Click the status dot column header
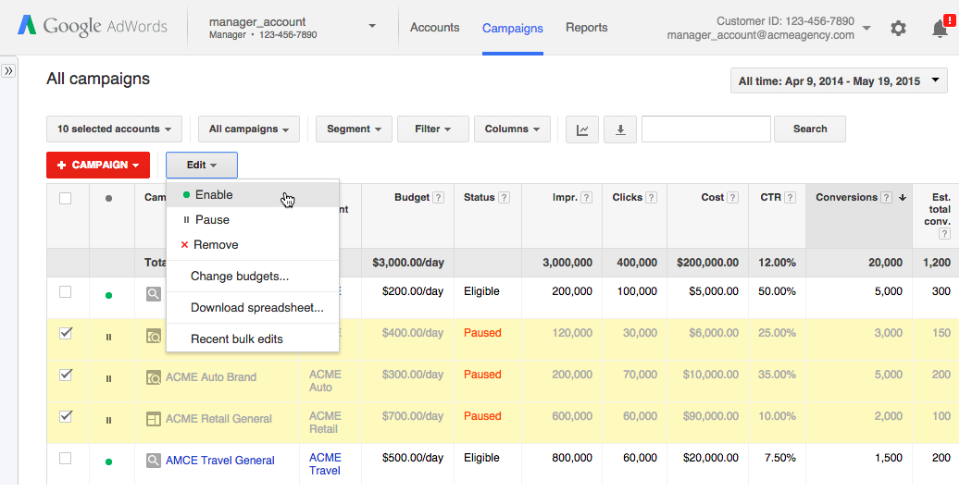 (109, 198)
